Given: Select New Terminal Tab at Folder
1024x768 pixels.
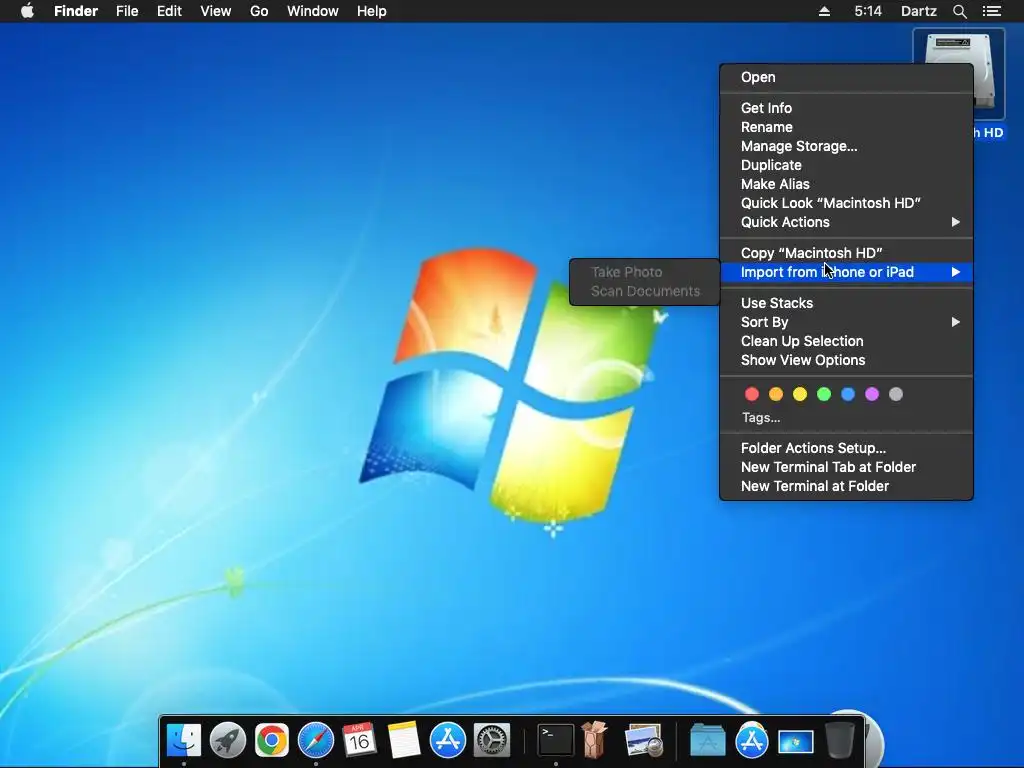Looking at the screenshot, I should point(846,467).
